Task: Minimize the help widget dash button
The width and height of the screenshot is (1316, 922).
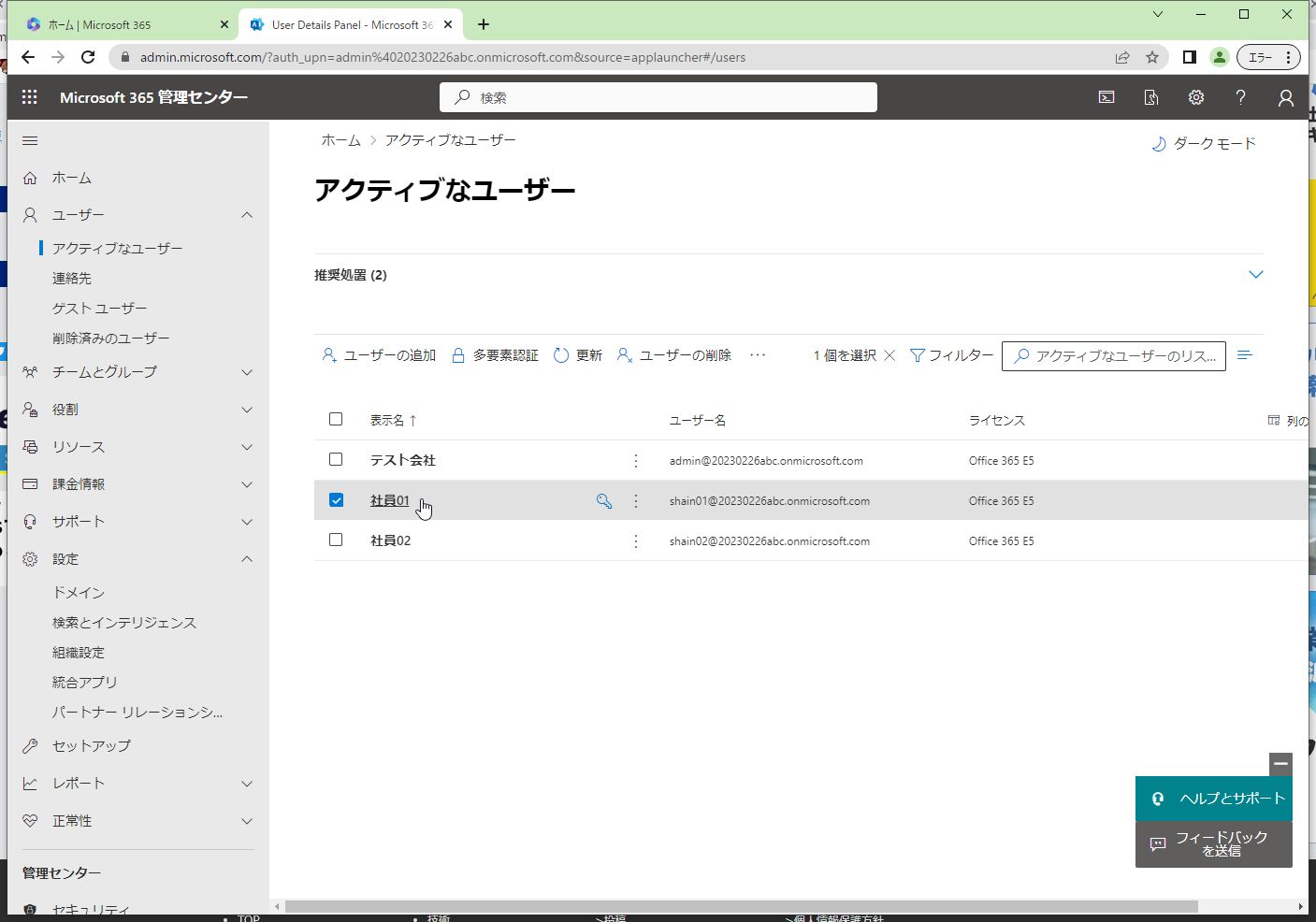Action: click(1280, 764)
